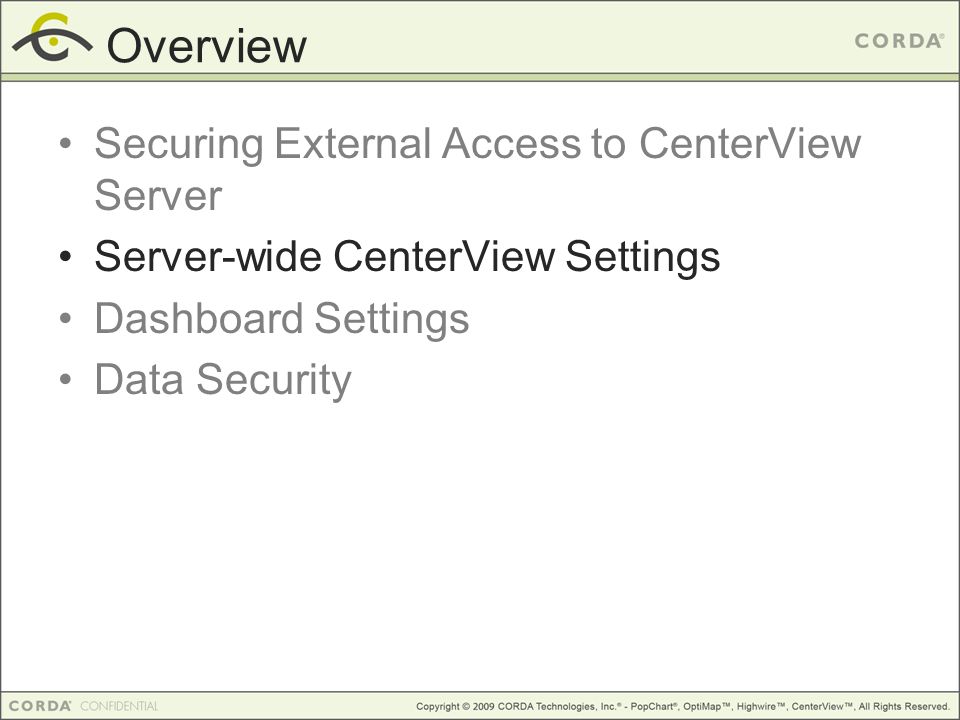The height and width of the screenshot is (720, 960).
Task: Select the bullet dot before Dashboard Settings
Action: tap(66, 318)
